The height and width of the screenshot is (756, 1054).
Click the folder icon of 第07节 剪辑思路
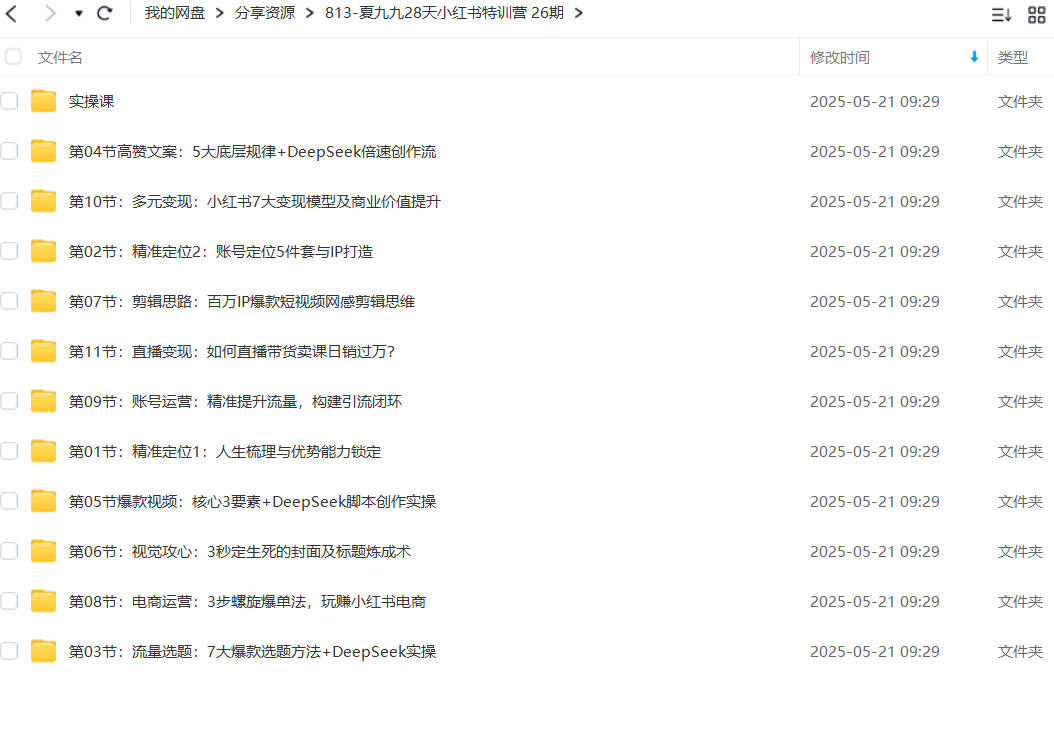tap(44, 301)
